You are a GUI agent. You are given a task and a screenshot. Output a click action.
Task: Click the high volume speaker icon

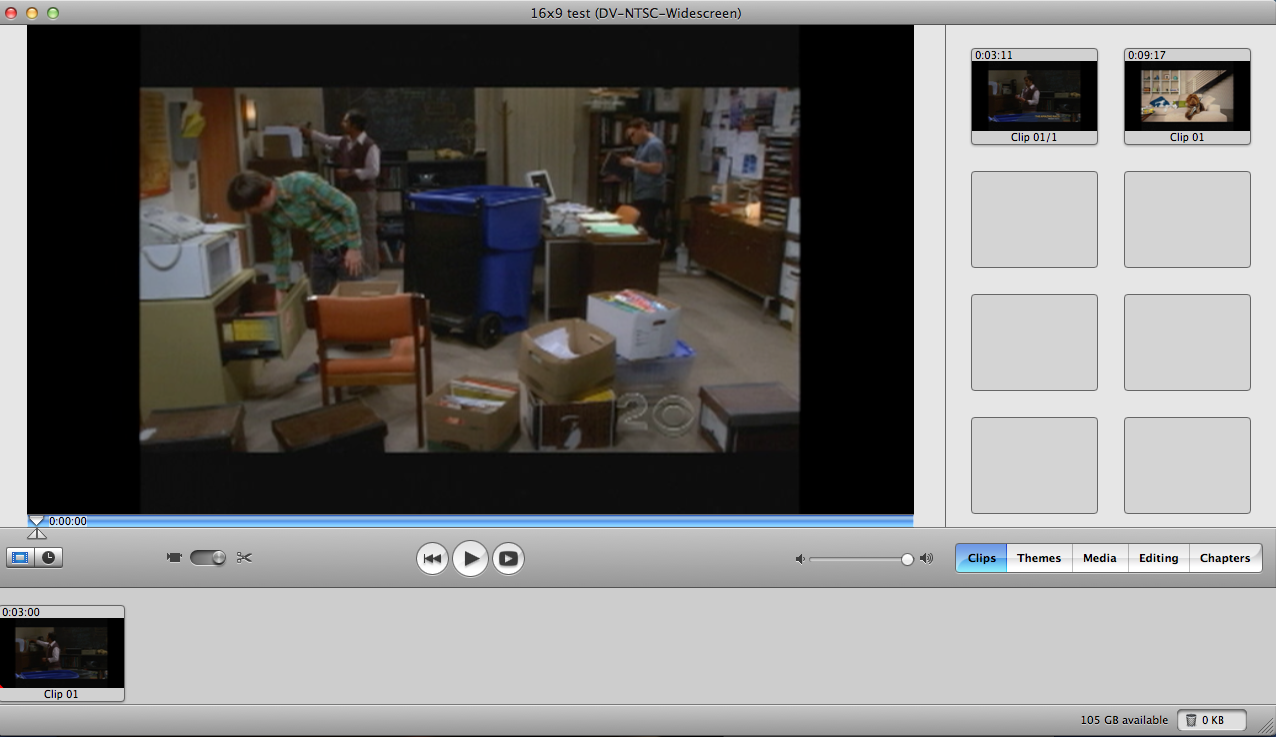[926, 559]
